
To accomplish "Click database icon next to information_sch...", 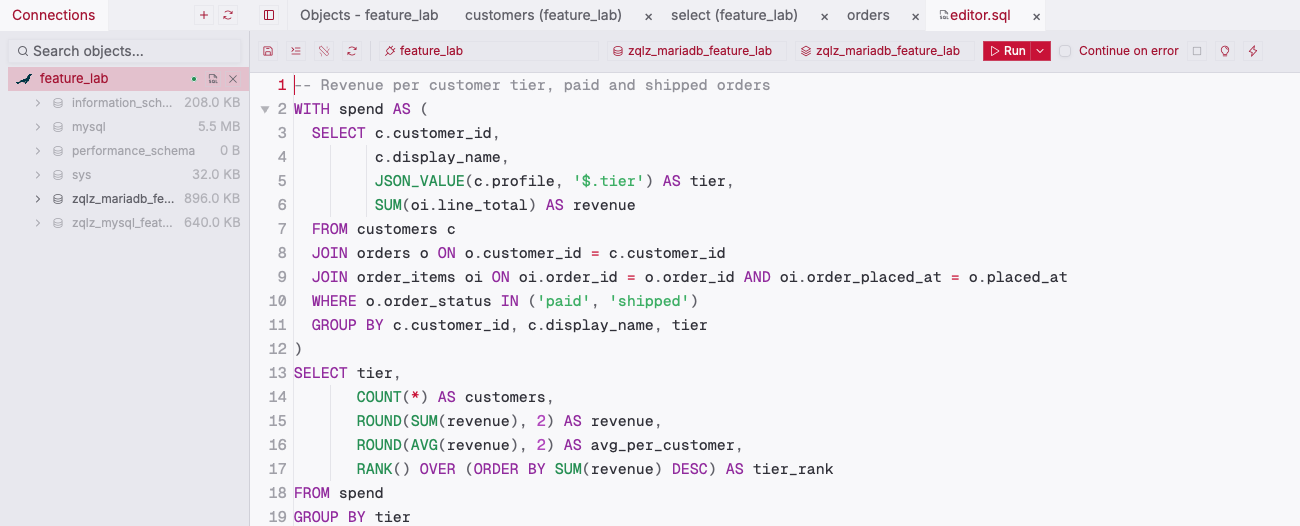I will click(57, 103).
